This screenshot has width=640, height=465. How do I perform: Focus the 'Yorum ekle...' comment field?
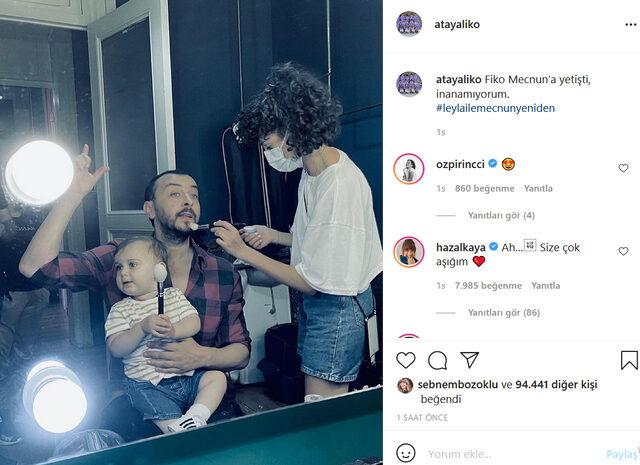tap(514, 454)
